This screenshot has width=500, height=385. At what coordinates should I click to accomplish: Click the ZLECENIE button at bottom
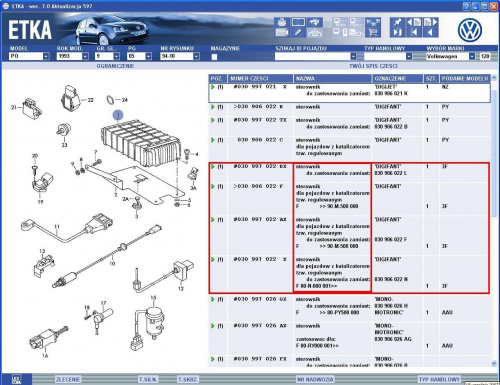(x=68, y=379)
